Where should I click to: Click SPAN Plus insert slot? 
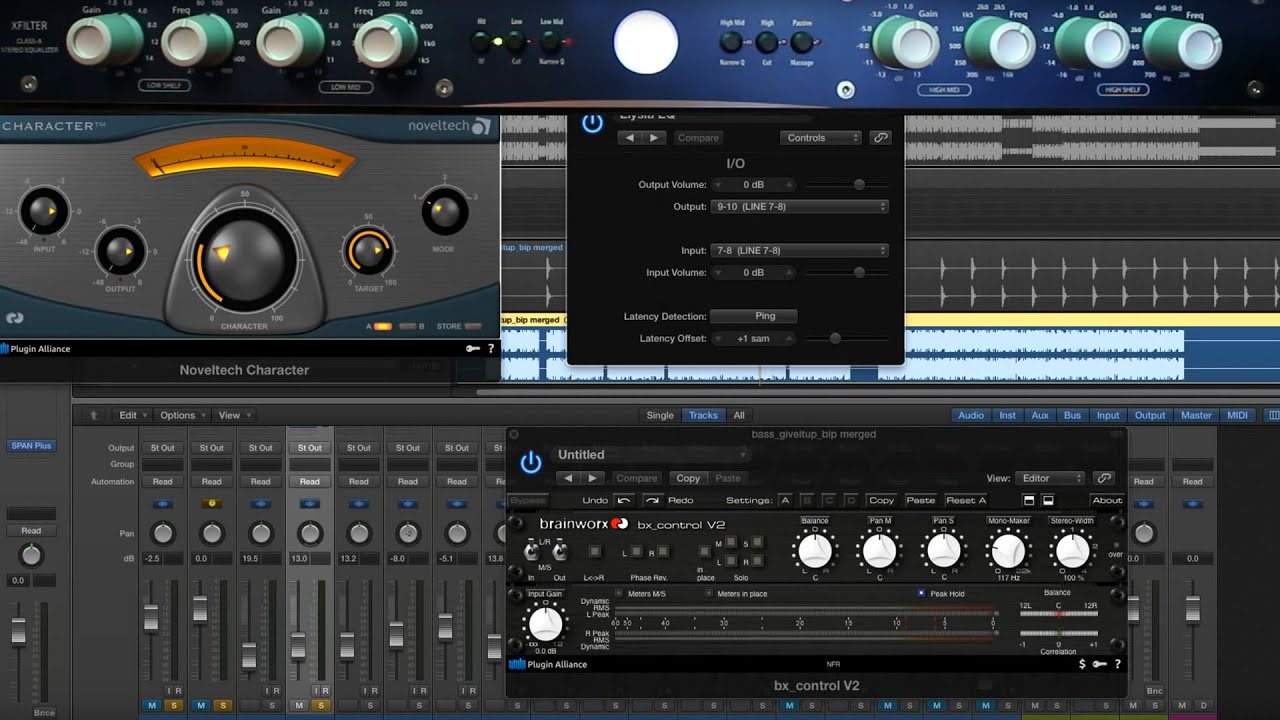click(31, 446)
